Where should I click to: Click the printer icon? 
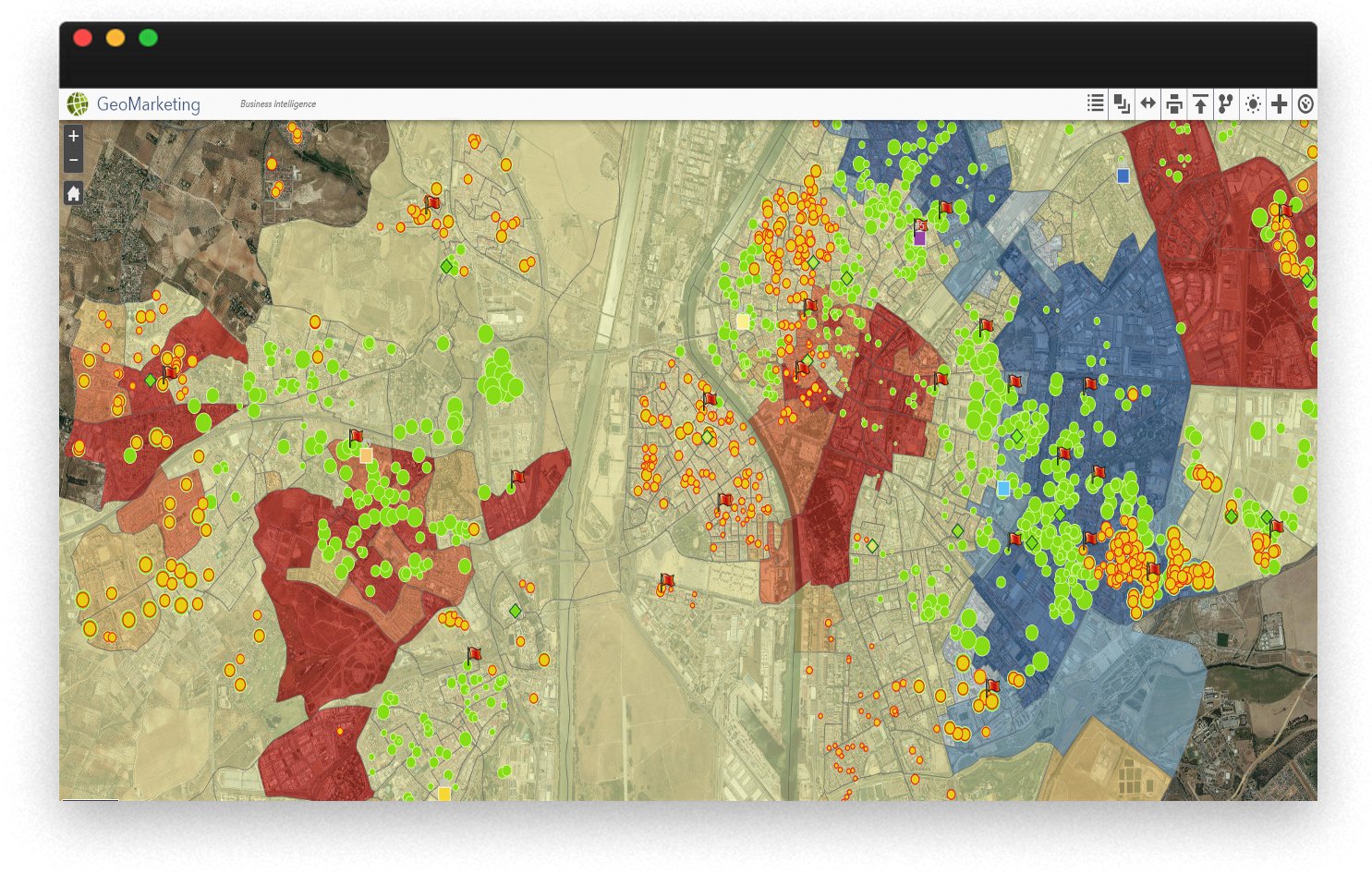(1173, 104)
